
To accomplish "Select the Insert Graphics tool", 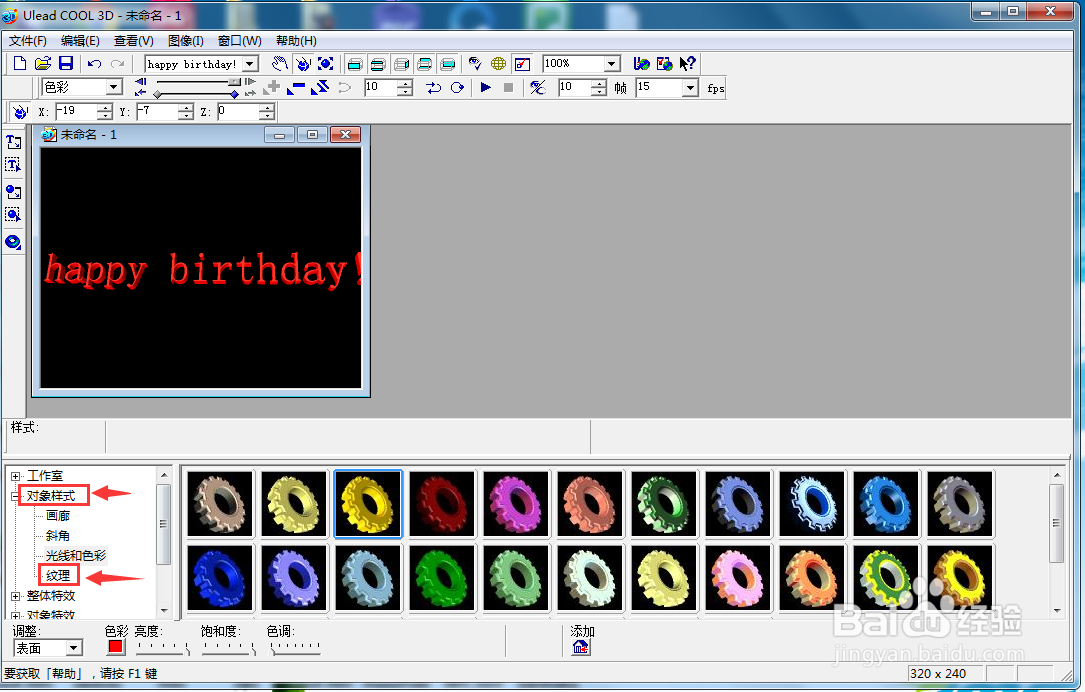I will click(13, 192).
